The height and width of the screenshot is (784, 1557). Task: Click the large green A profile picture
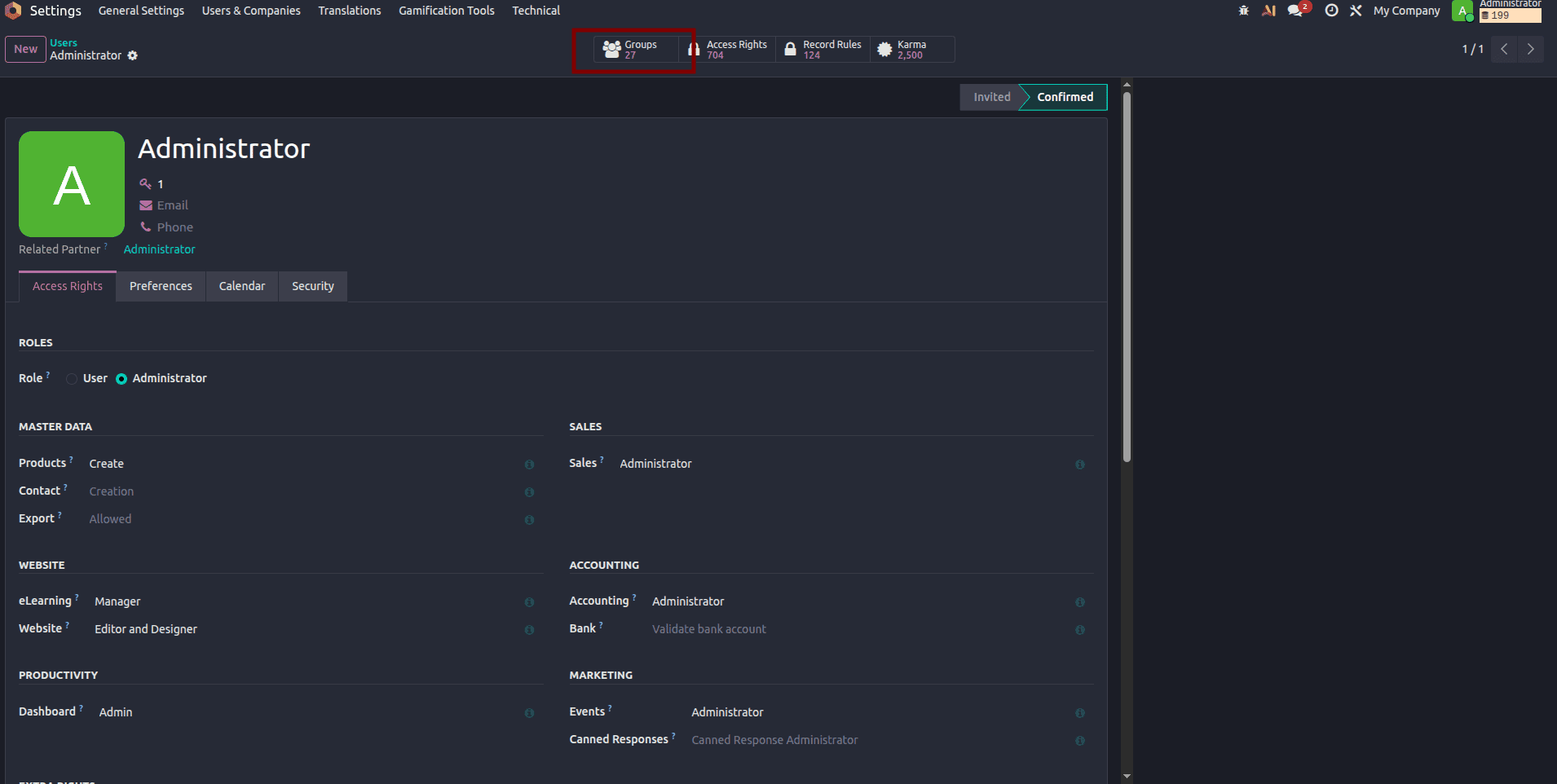pyautogui.click(x=72, y=184)
